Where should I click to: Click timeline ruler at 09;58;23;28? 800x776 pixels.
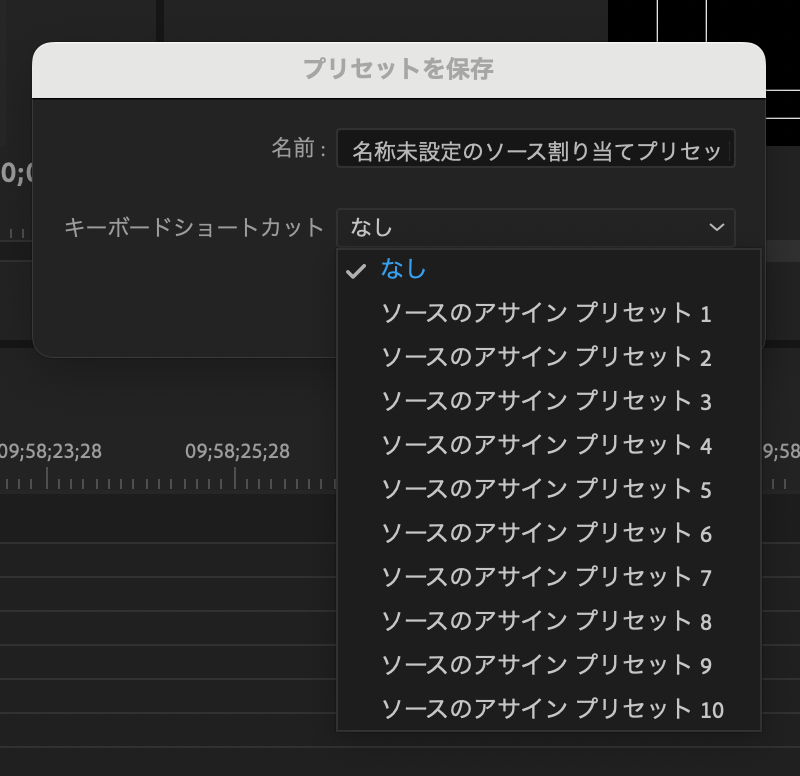(x=50, y=452)
